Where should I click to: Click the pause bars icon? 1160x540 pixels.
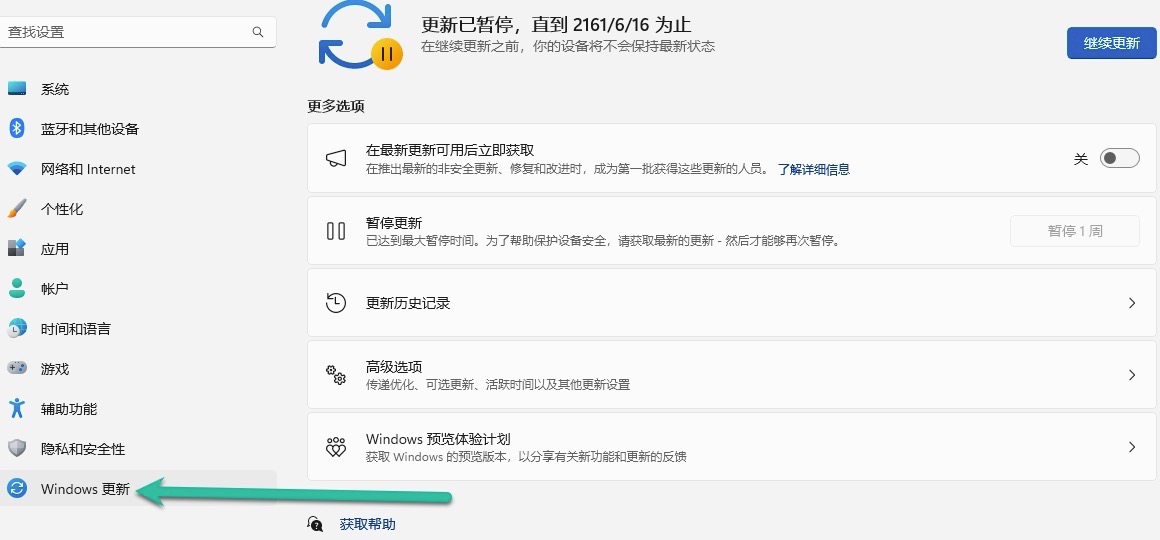point(336,231)
